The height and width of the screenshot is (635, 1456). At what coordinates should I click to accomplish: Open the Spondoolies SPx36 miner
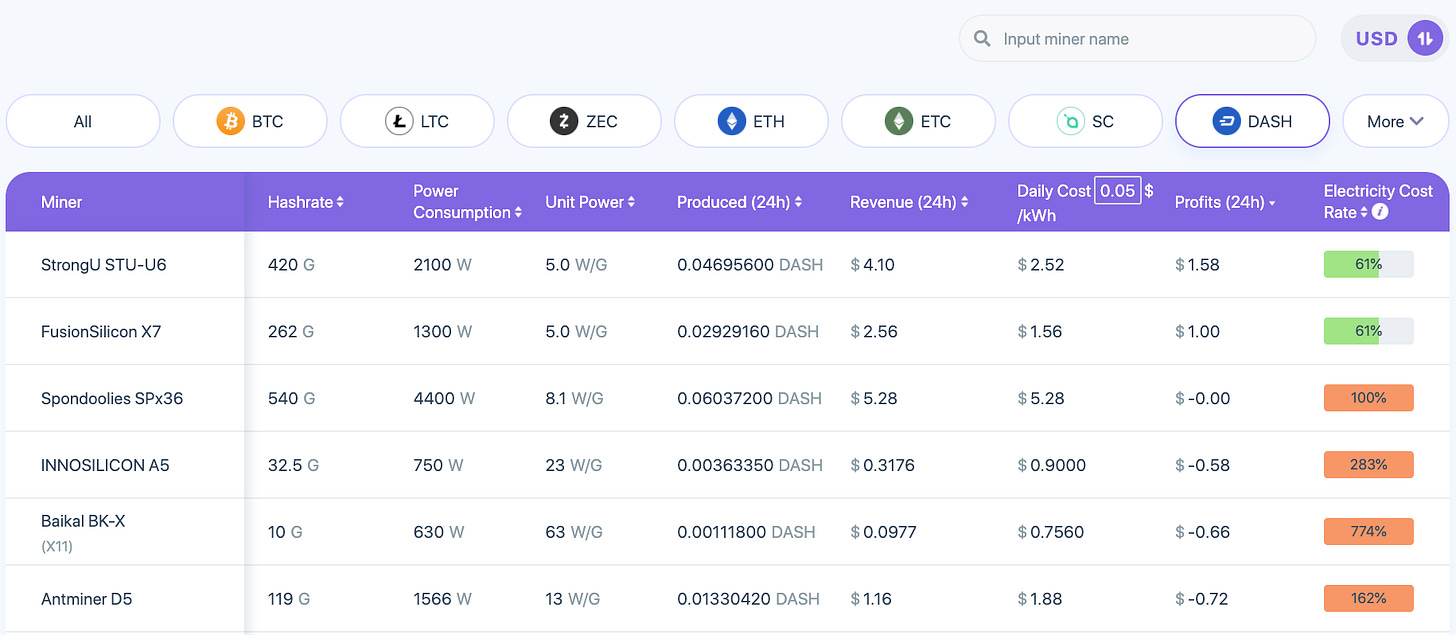click(x=112, y=398)
